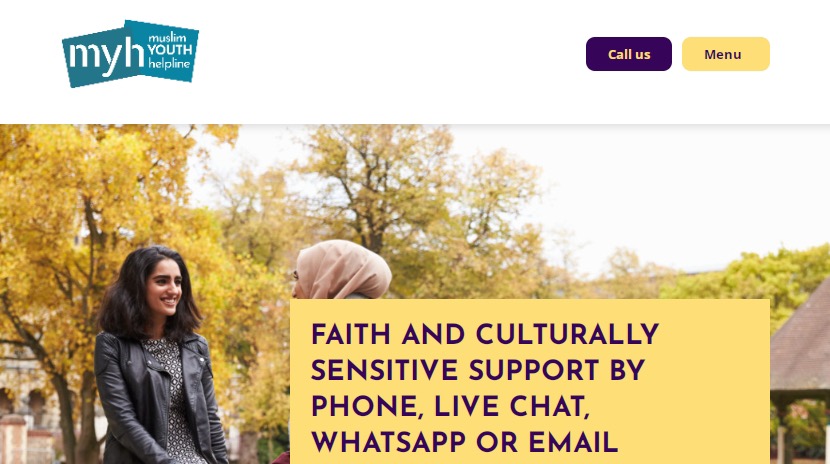Click the 'myh' letters in the logo

(x=105, y=56)
